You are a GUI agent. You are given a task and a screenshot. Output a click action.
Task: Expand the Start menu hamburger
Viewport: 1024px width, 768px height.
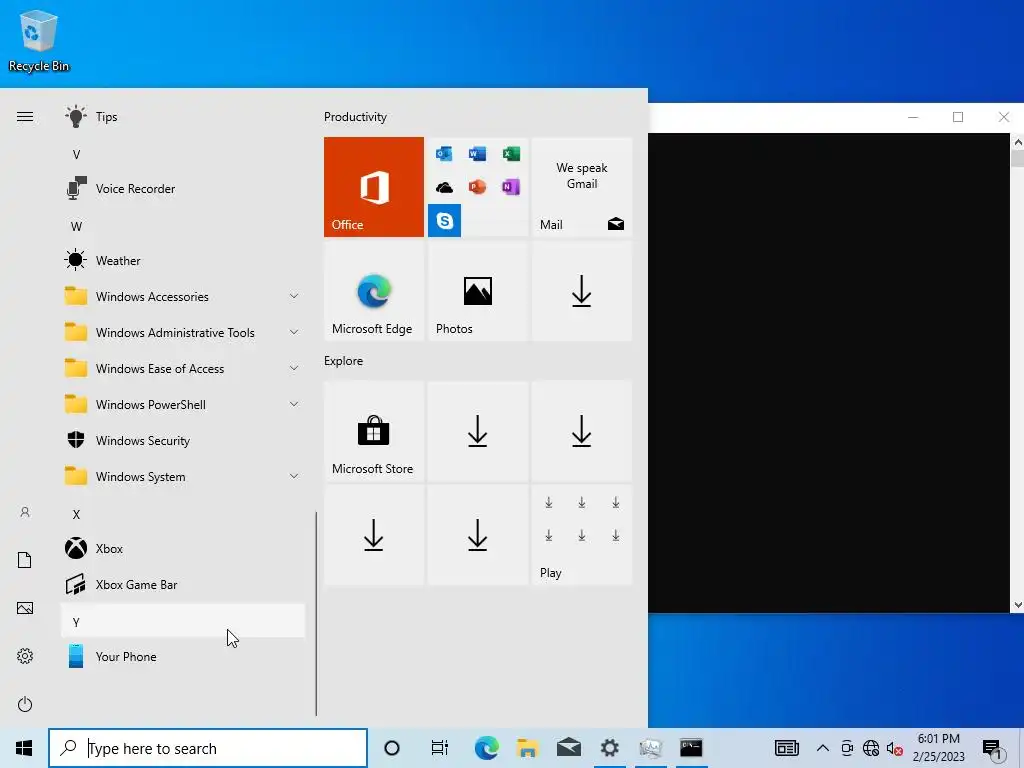coord(25,117)
